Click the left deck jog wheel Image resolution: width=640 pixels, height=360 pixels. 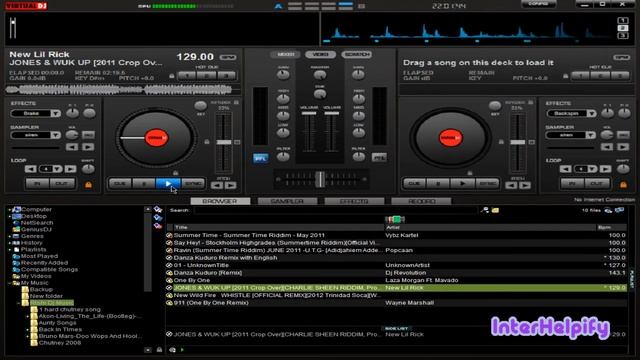click(156, 138)
